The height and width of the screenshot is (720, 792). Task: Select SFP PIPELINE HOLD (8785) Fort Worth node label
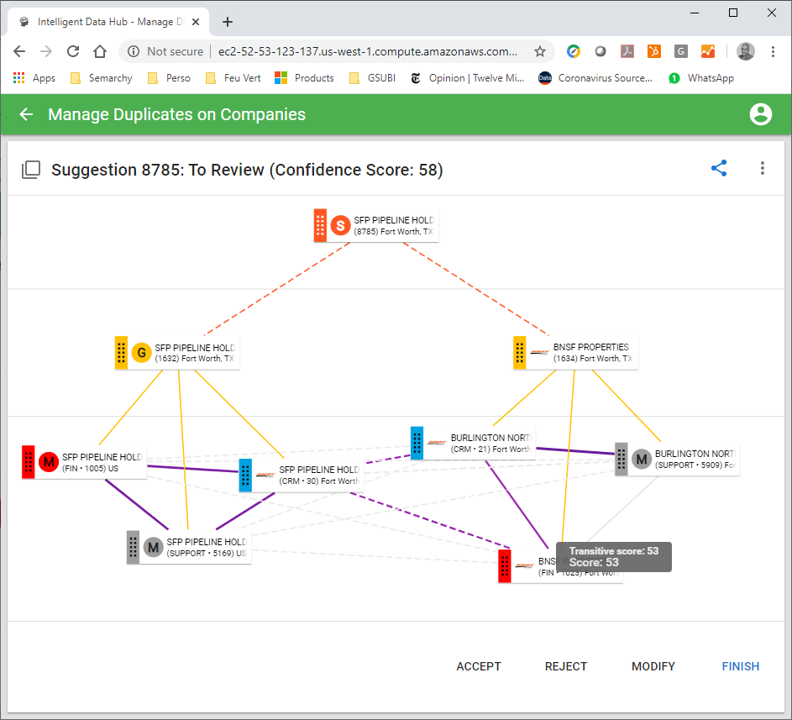pyautogui.click(x=393, y=225)
